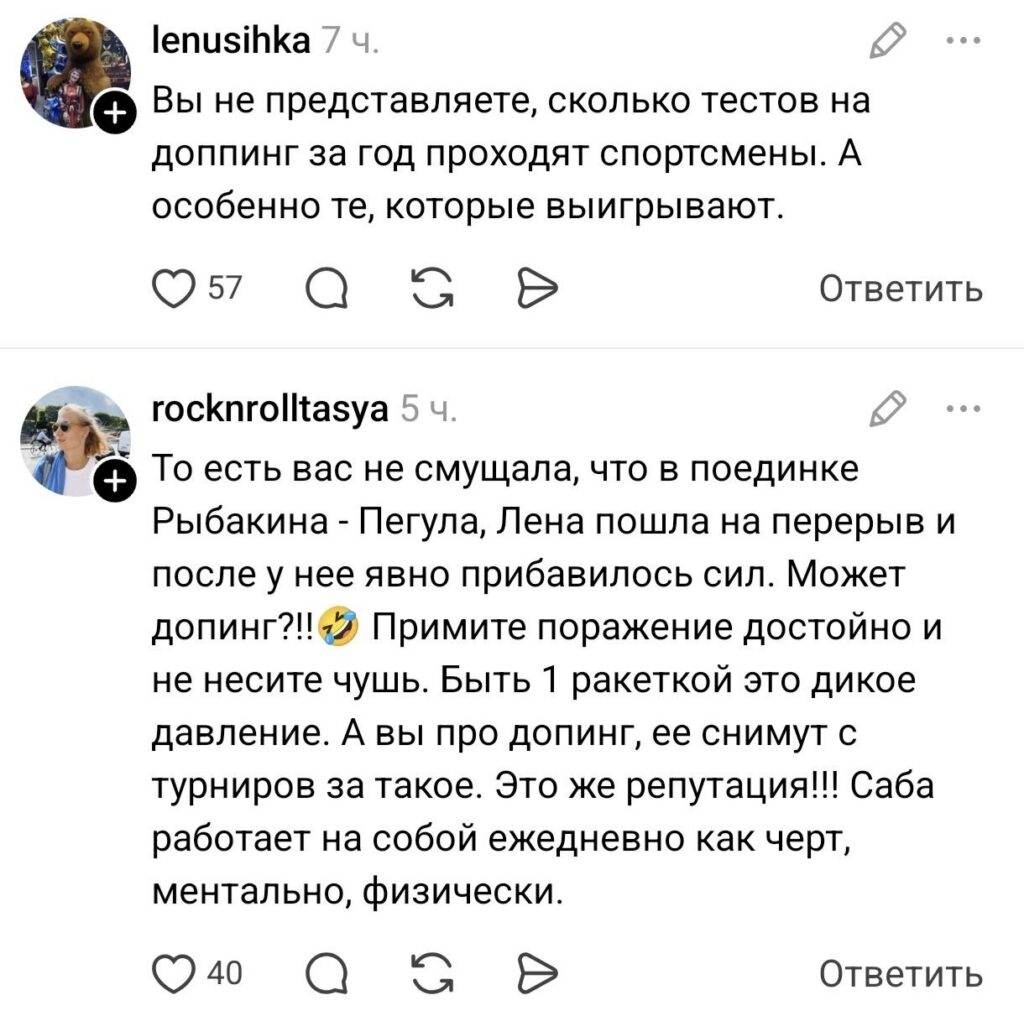Tap Ответить under lenusihka's comment
The image size is (1024, 1021).
[x=901, y=290]
